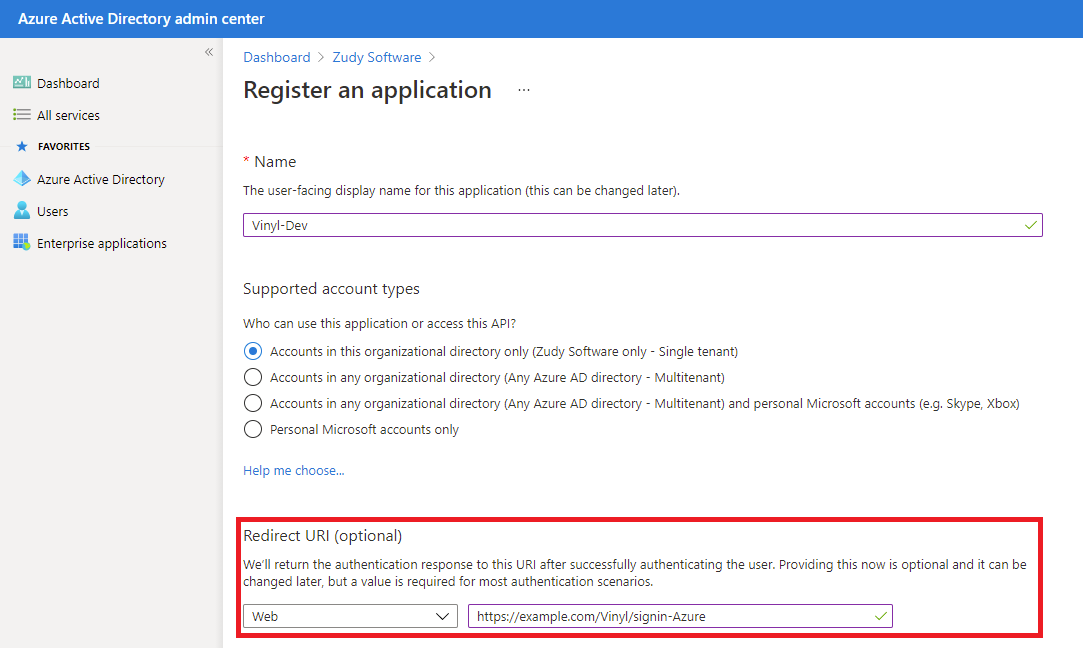The width and height of the screenshot is (1083, 648).
Task: Open All services menu item
Action: click(x=68, y=115)
